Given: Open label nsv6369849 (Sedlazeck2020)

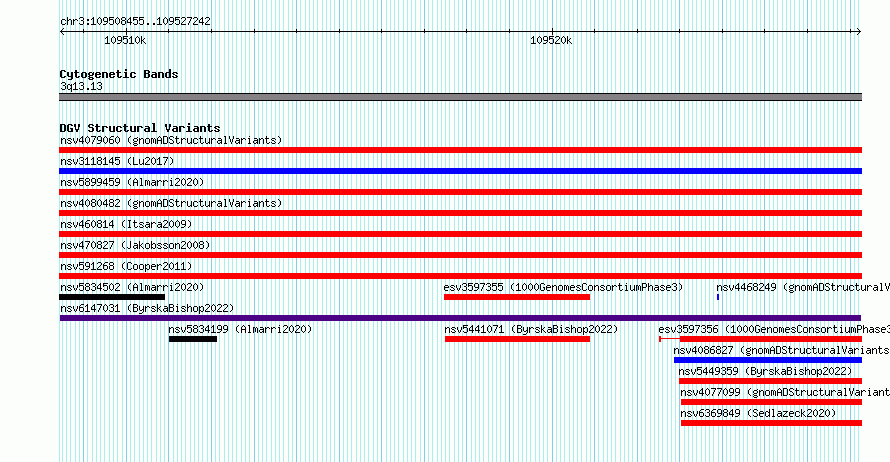Looking at the screenshot, I should [758, 413].
